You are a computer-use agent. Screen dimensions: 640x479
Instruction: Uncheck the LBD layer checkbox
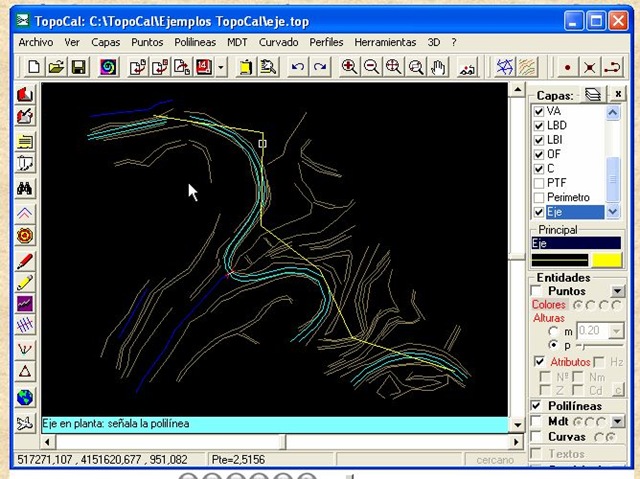(x=539, y=126)
